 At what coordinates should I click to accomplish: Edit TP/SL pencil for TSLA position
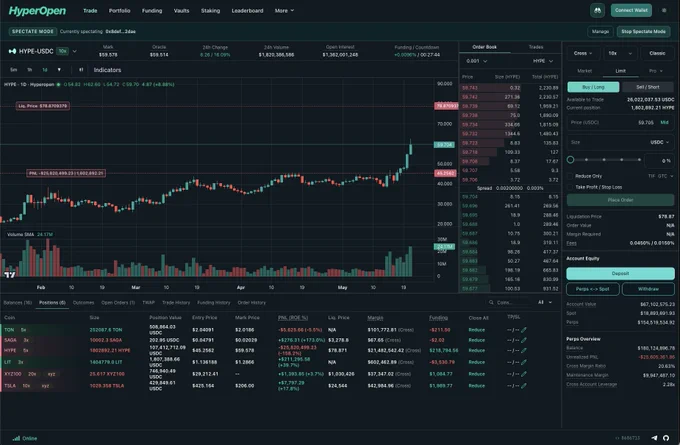(524, 386)
